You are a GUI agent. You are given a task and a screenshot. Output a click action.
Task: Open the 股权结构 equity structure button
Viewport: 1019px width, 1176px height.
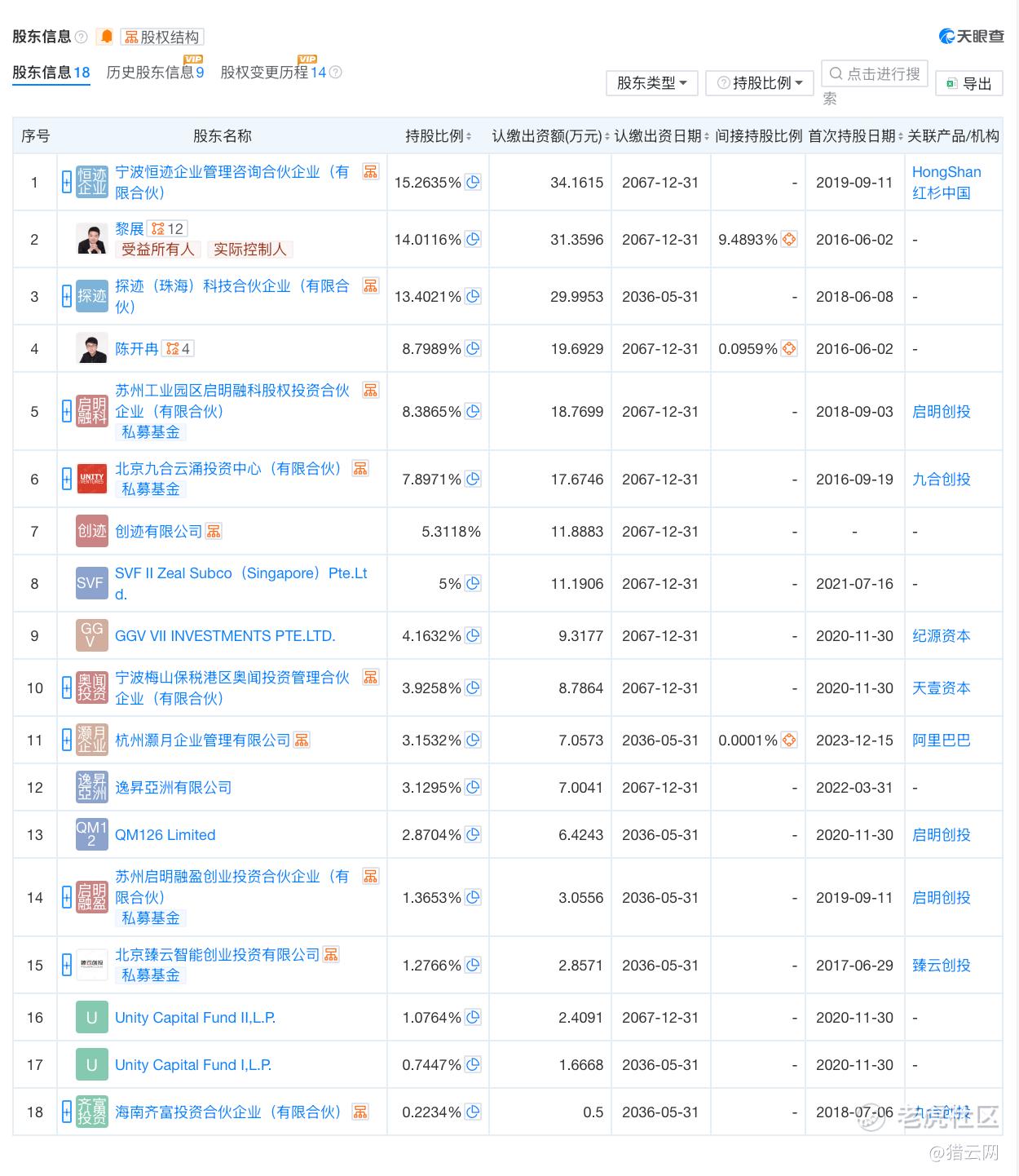[x=162, y=37]
